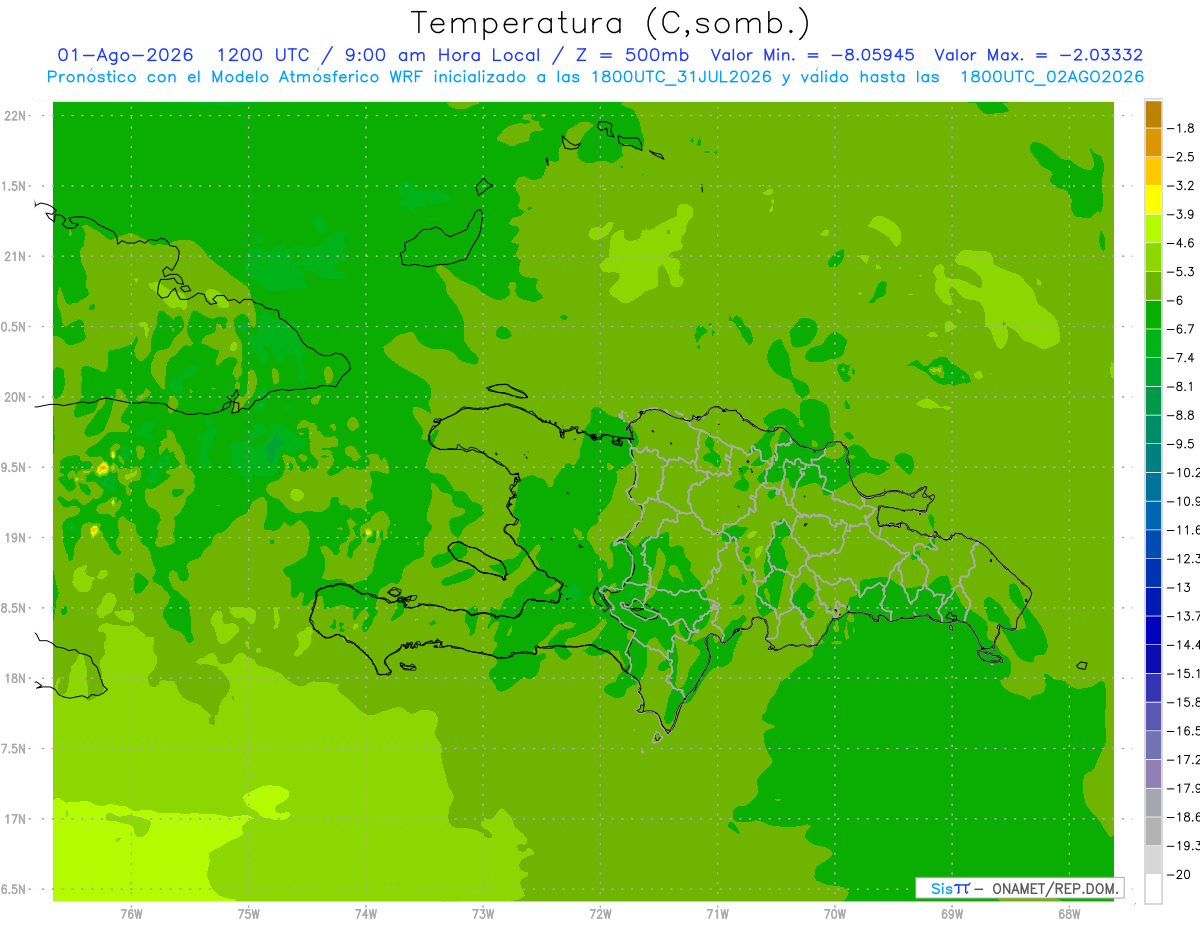Click colorbar label '-8.1'
This screenshot has height=927, width=1200.
tap(1181, 386)
